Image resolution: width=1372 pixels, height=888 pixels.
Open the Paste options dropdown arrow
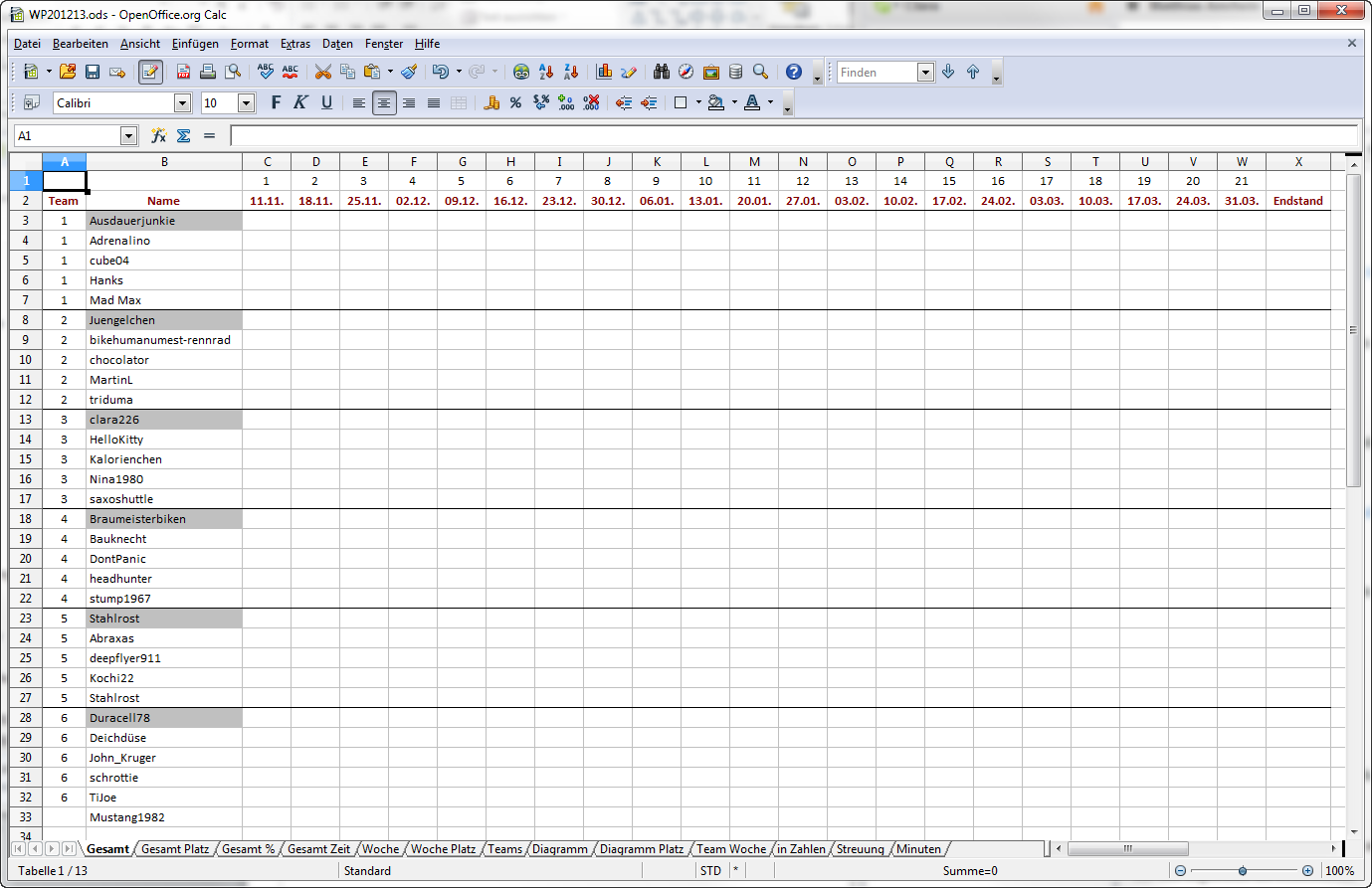coord(390,72)
